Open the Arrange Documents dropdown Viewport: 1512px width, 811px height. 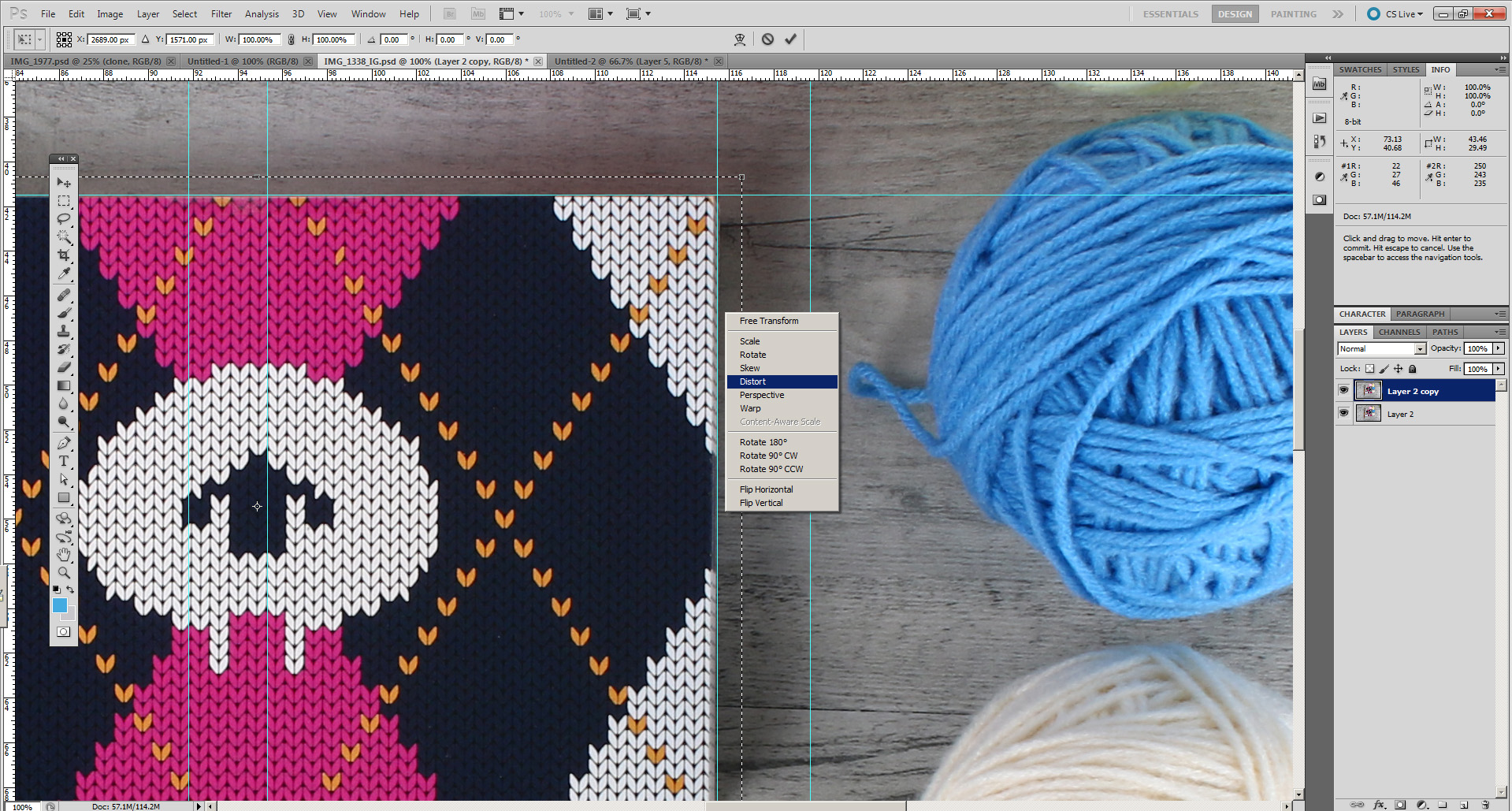pyautogui.click(x=600, y=13)
